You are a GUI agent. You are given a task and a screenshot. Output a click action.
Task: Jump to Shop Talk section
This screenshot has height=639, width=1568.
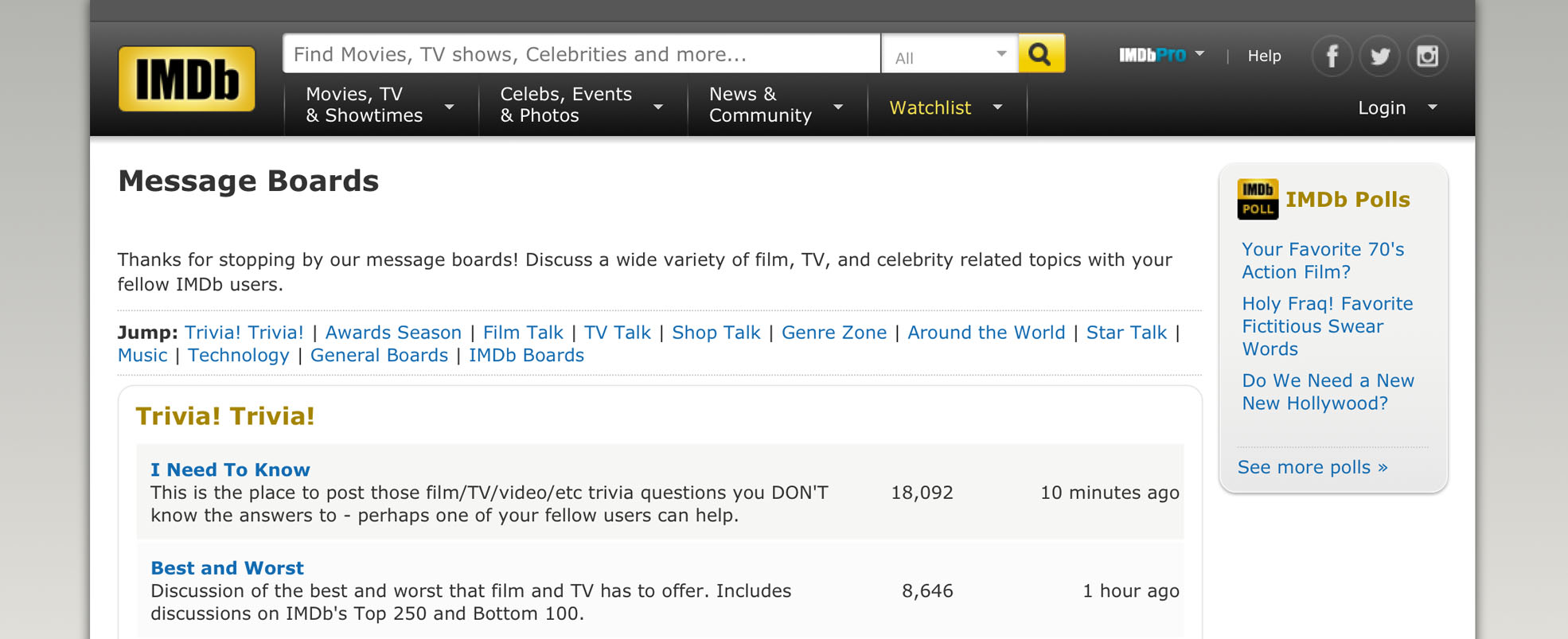(716, 333)
